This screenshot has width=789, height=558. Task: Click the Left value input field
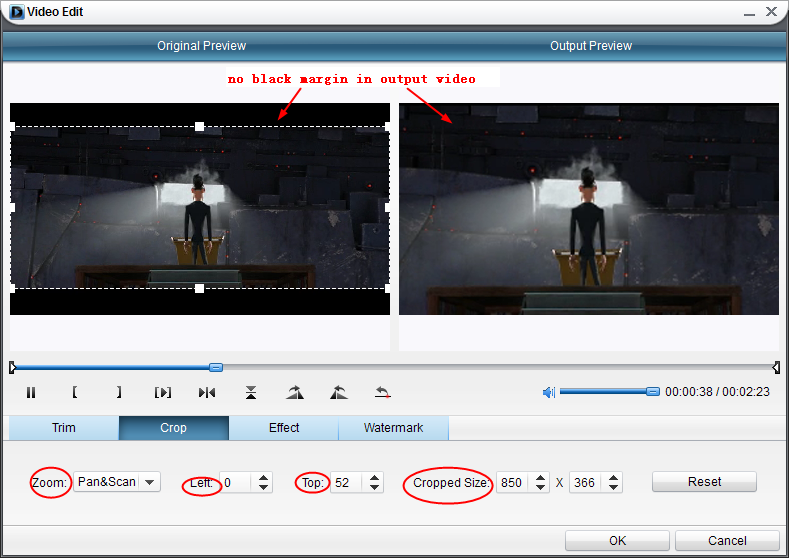pyautogui.click(x=237, y=483)
